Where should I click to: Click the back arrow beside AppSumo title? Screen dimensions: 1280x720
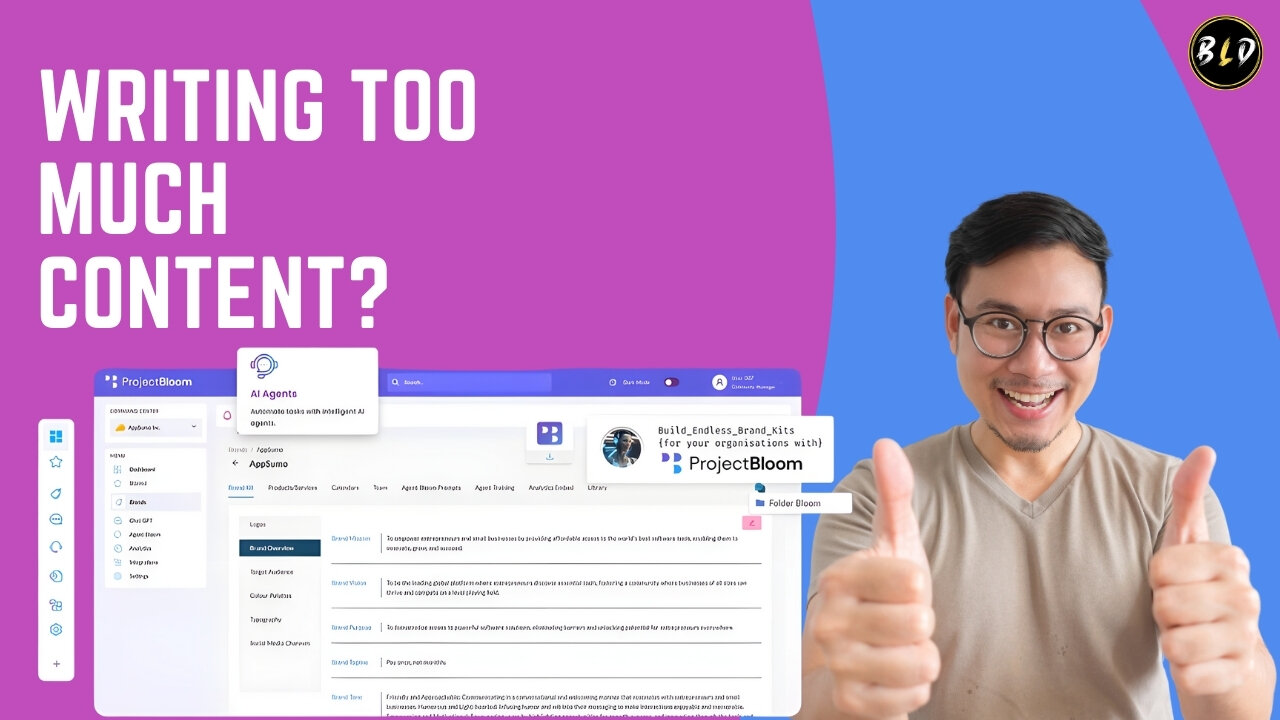coord(235,464)
